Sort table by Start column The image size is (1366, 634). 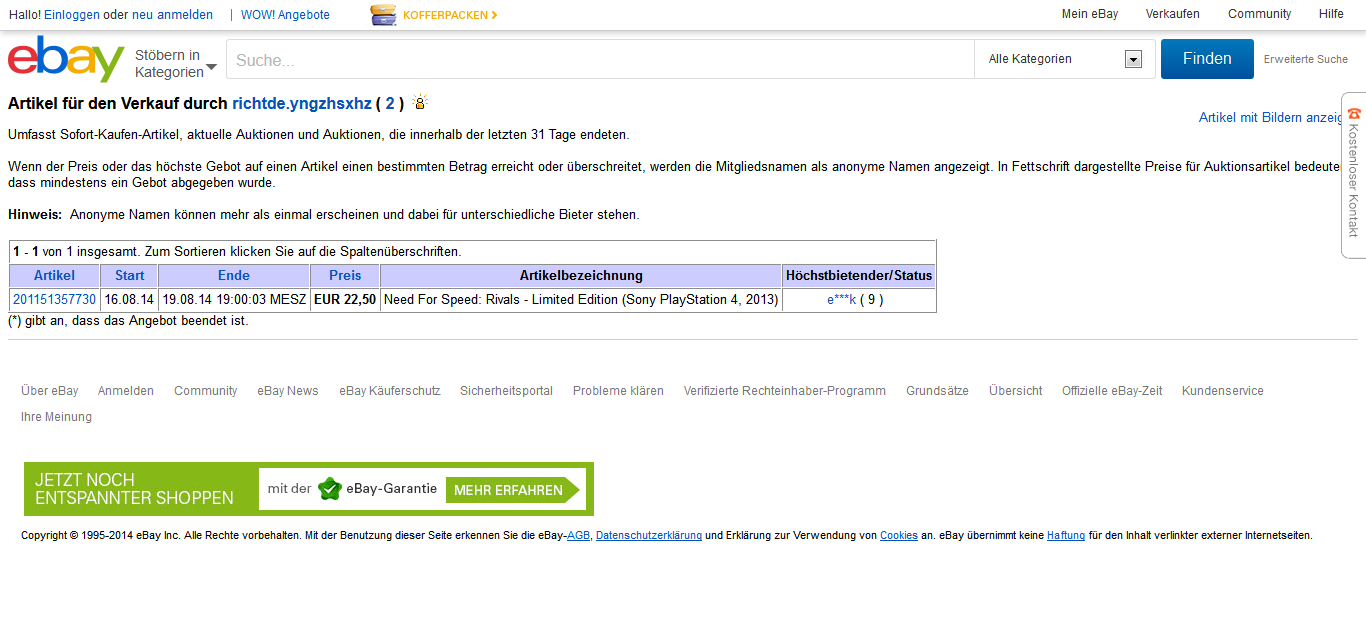(130, 275)
